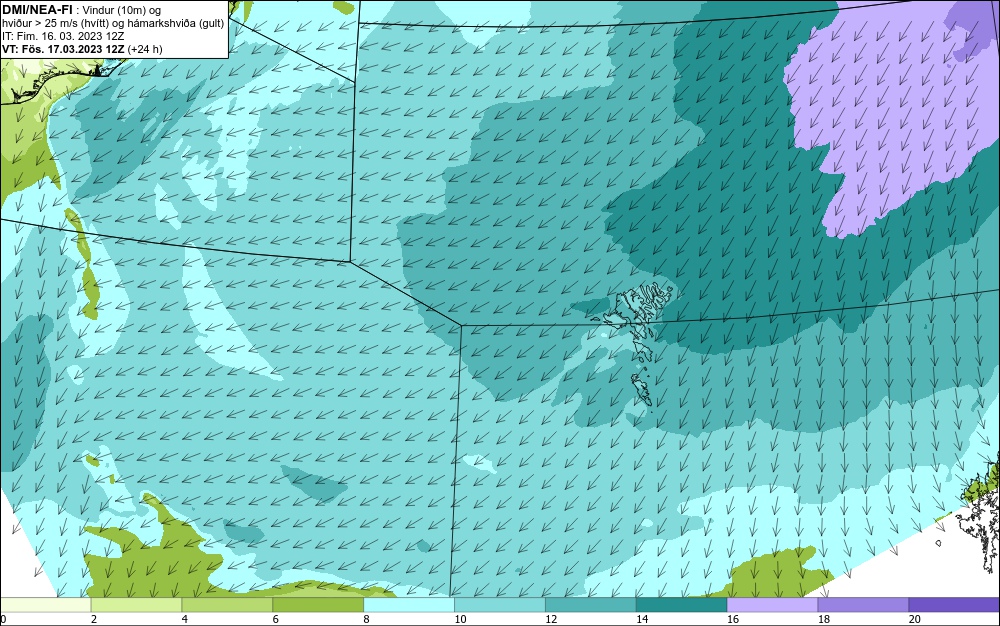The image size is (1000, 626).
Task: Click the 12–14 m/s teal legend swatch
Action: point(591,604)
